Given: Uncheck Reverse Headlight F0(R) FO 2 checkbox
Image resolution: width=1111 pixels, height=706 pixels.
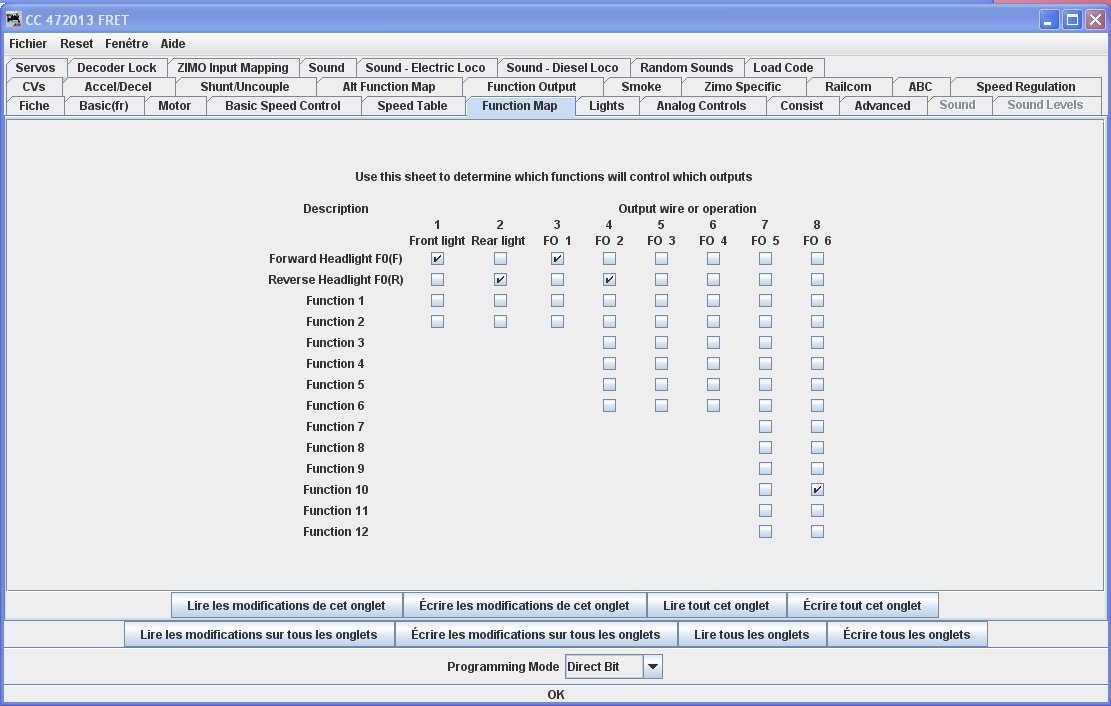Looking at the screenshot, I should pos(609,279).
